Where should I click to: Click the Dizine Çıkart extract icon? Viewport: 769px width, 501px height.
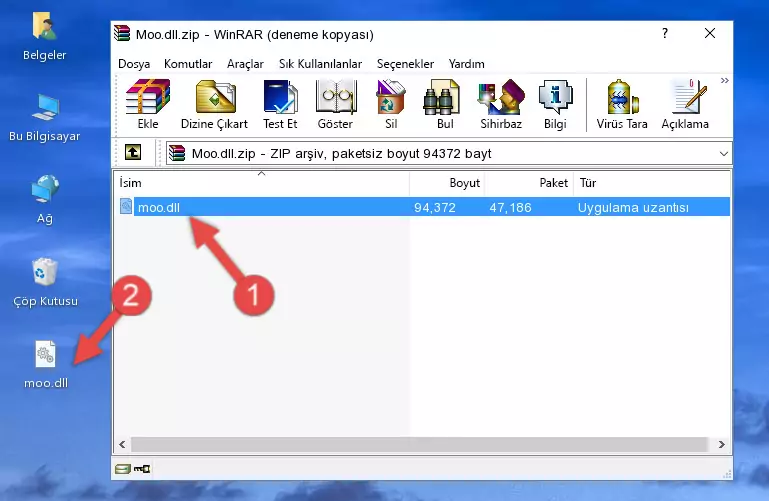click(x=214, y=104)
